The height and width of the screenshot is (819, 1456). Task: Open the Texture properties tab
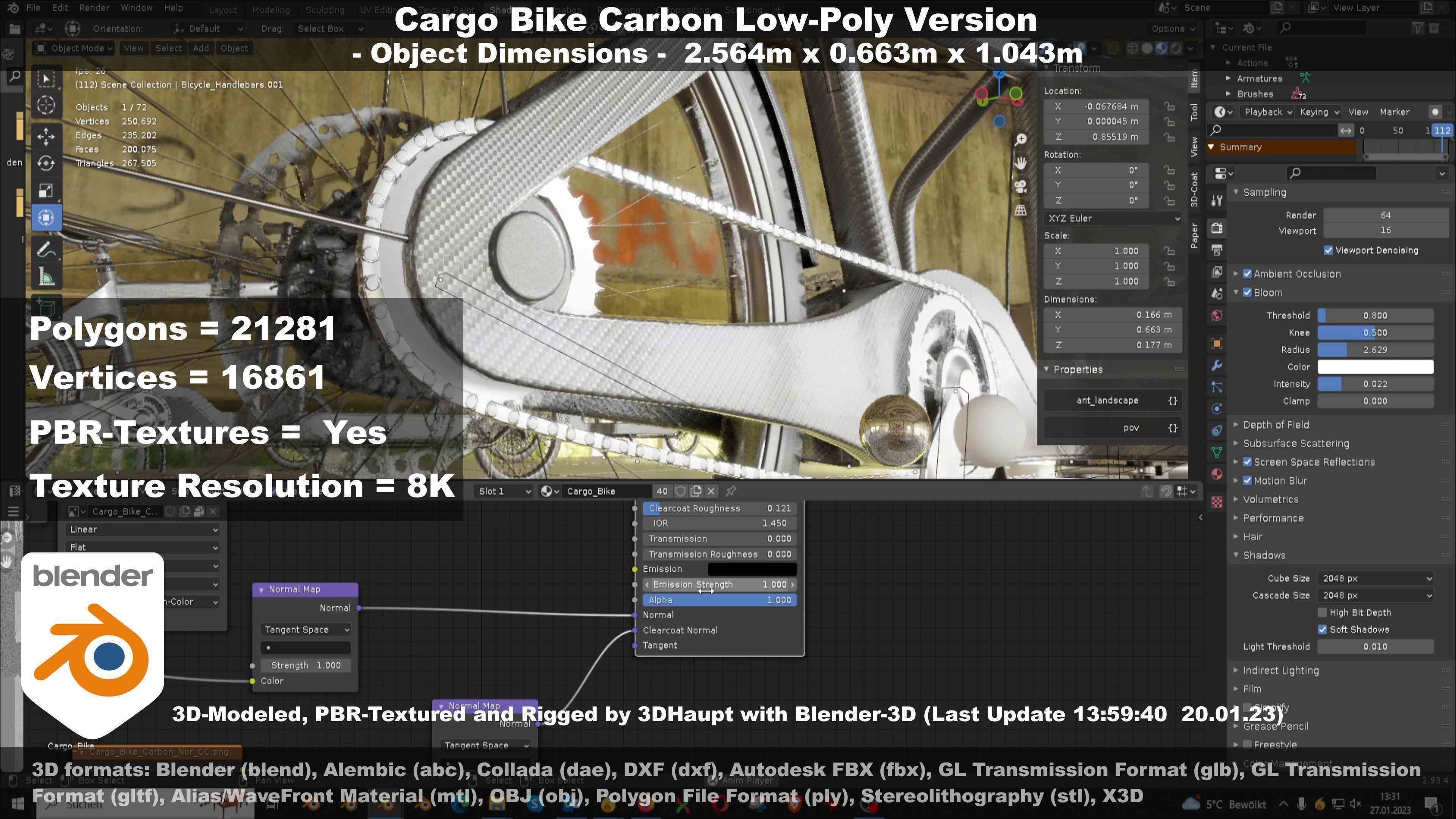(1217, 501)
